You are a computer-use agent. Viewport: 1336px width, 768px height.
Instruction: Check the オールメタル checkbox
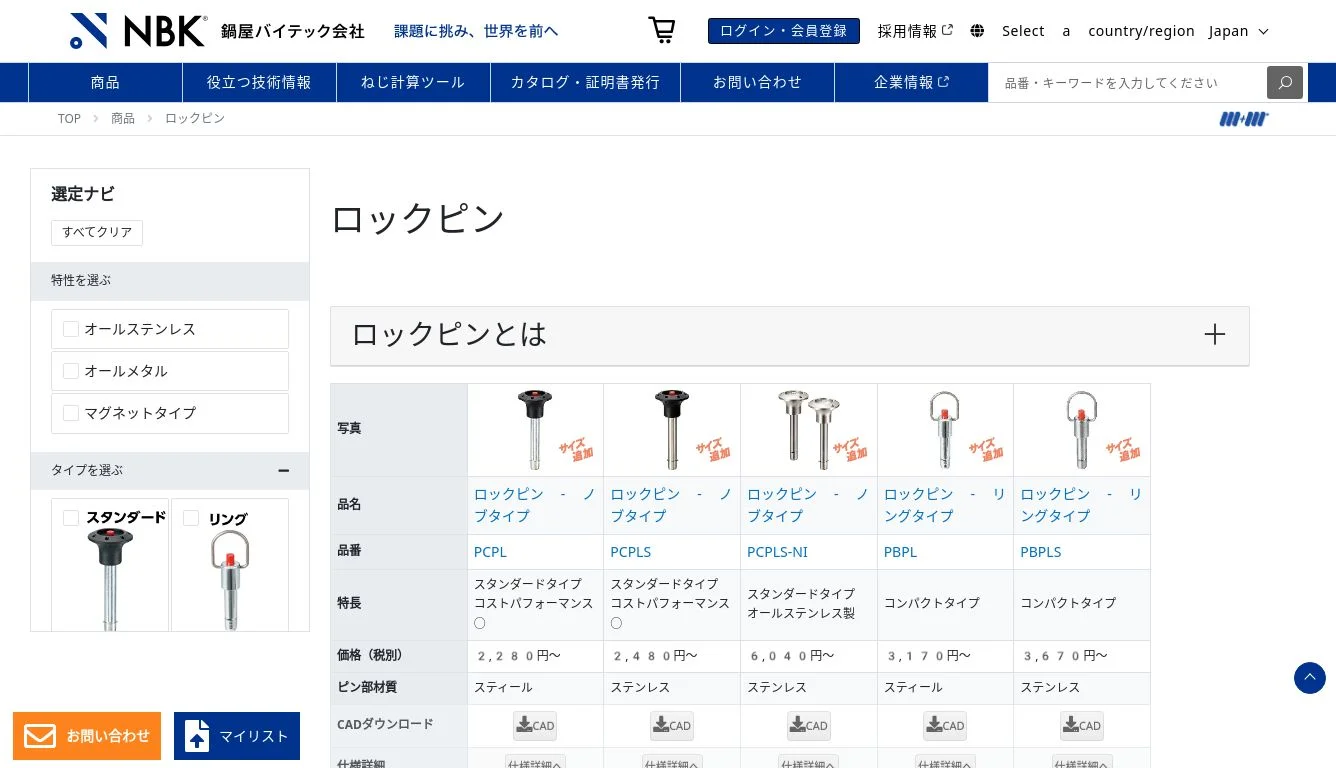71,371
